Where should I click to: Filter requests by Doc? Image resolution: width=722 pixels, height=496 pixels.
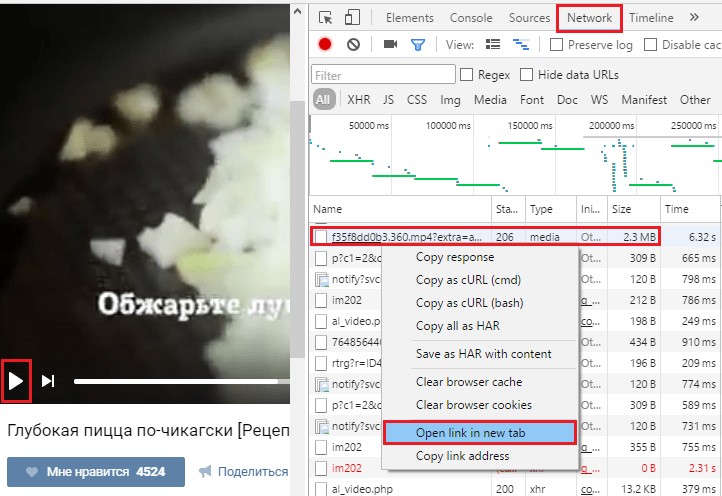[567, 100]
